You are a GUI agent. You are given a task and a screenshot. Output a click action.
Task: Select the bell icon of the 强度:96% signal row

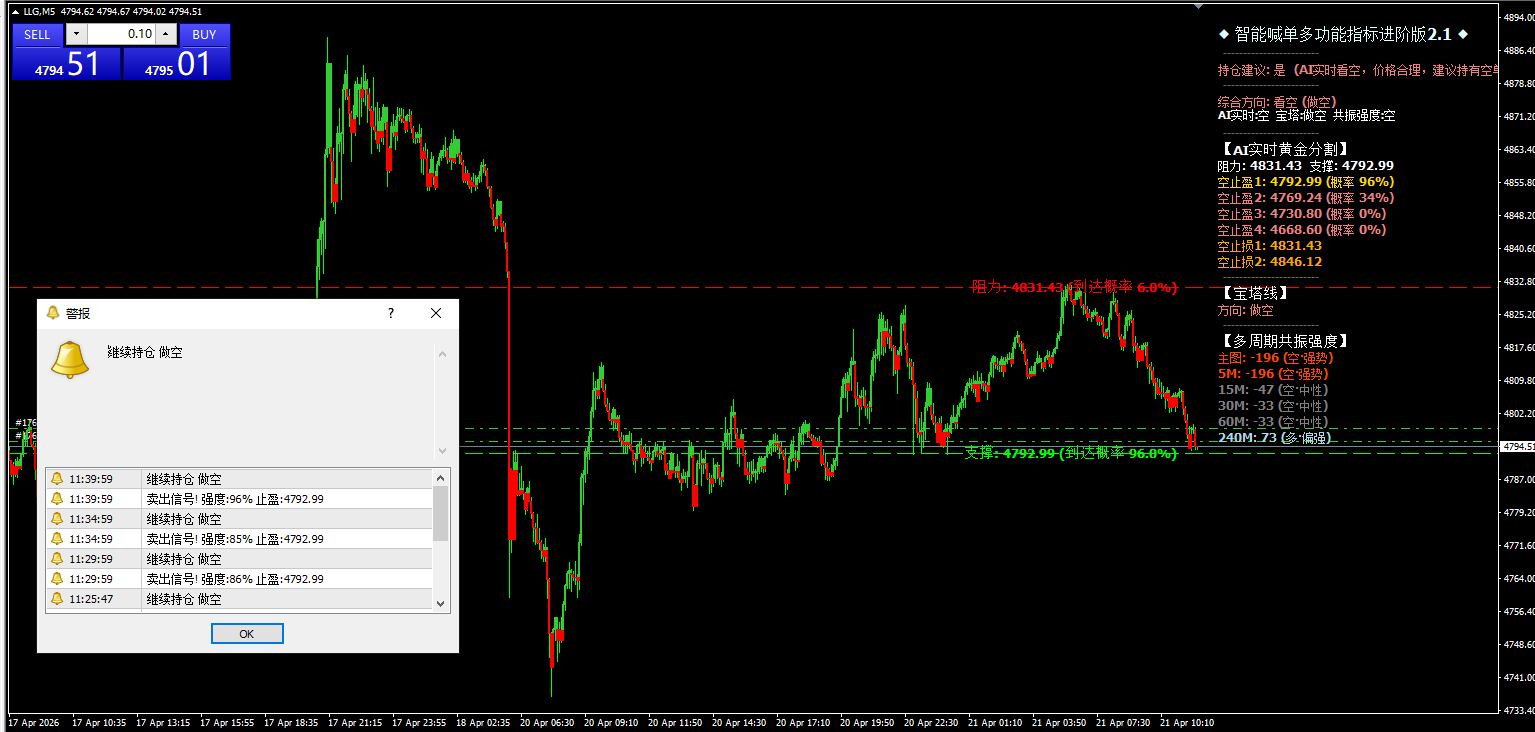click(x=57, y=499)
